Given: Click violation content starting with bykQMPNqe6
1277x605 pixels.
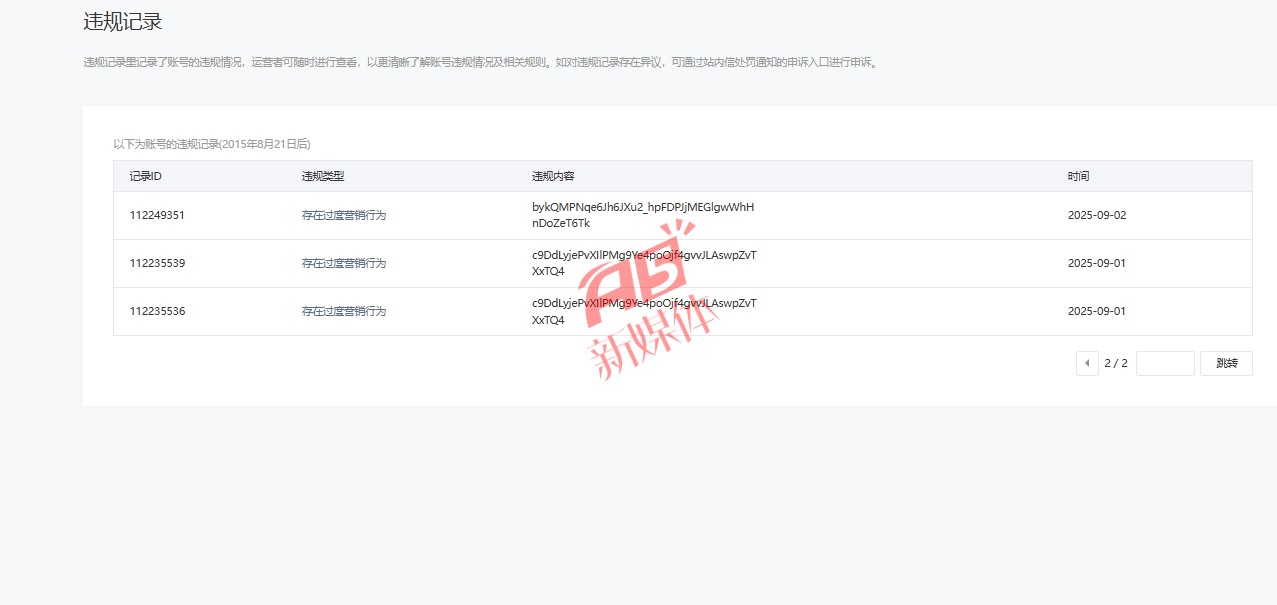Looking at the screenshot, I should point(643,215).
